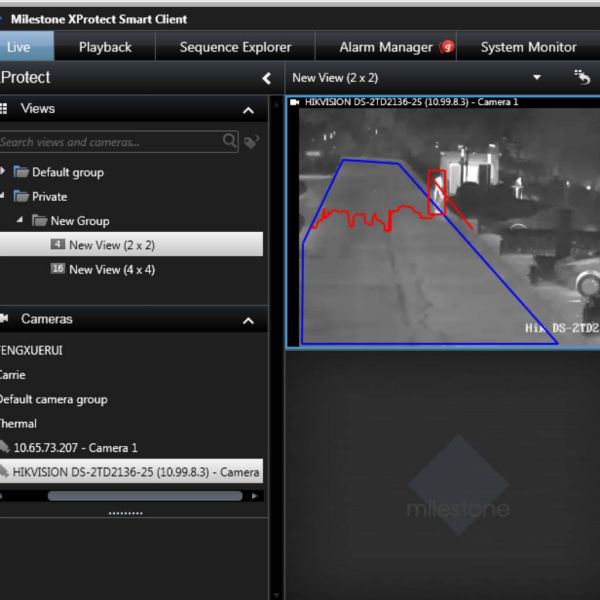Open the Sequence Explorer tab

235,47
